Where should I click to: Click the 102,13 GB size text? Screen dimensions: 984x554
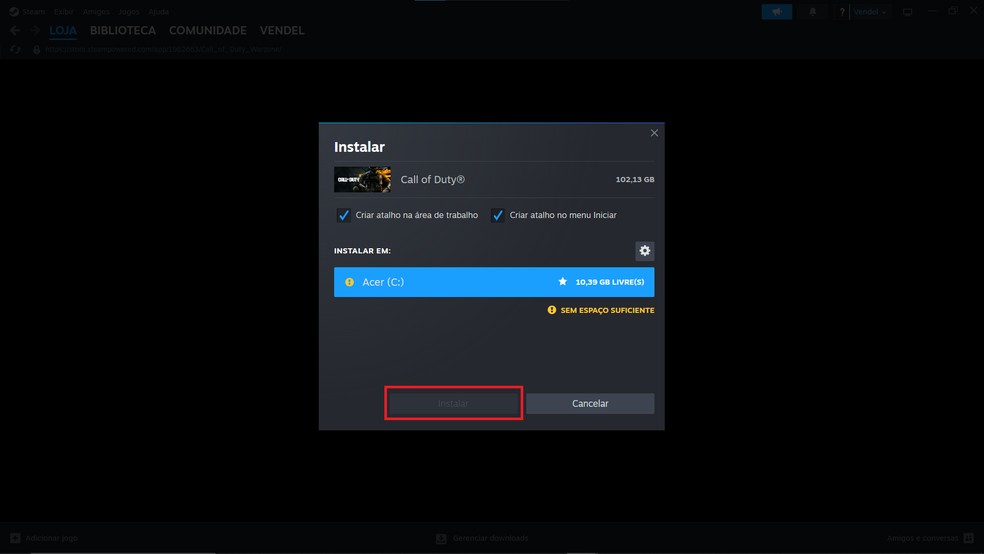634,179
